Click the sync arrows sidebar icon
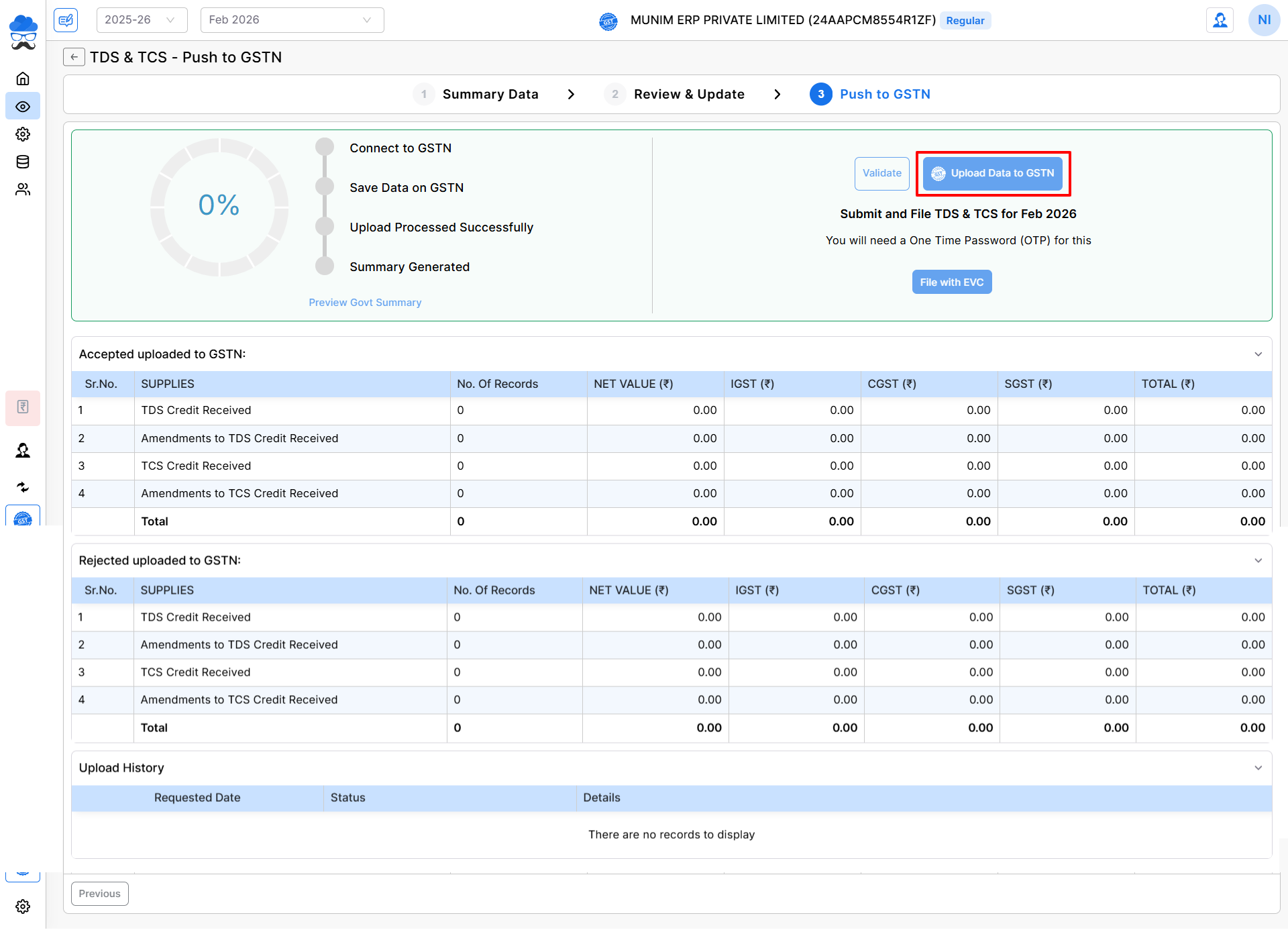This screenshot has height=930, width=1288. pos(23,487)
